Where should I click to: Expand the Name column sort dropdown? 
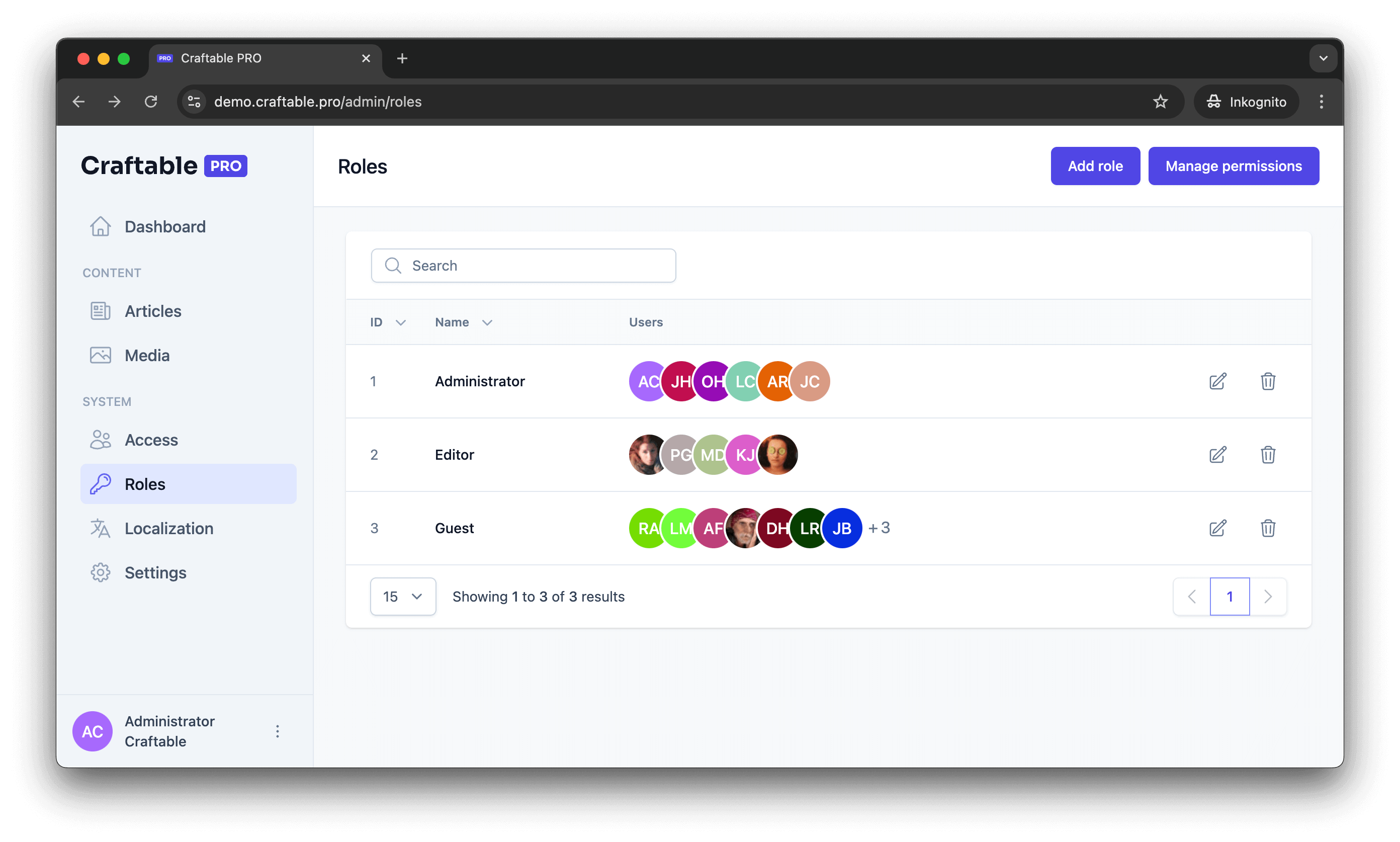click(487, 322)
